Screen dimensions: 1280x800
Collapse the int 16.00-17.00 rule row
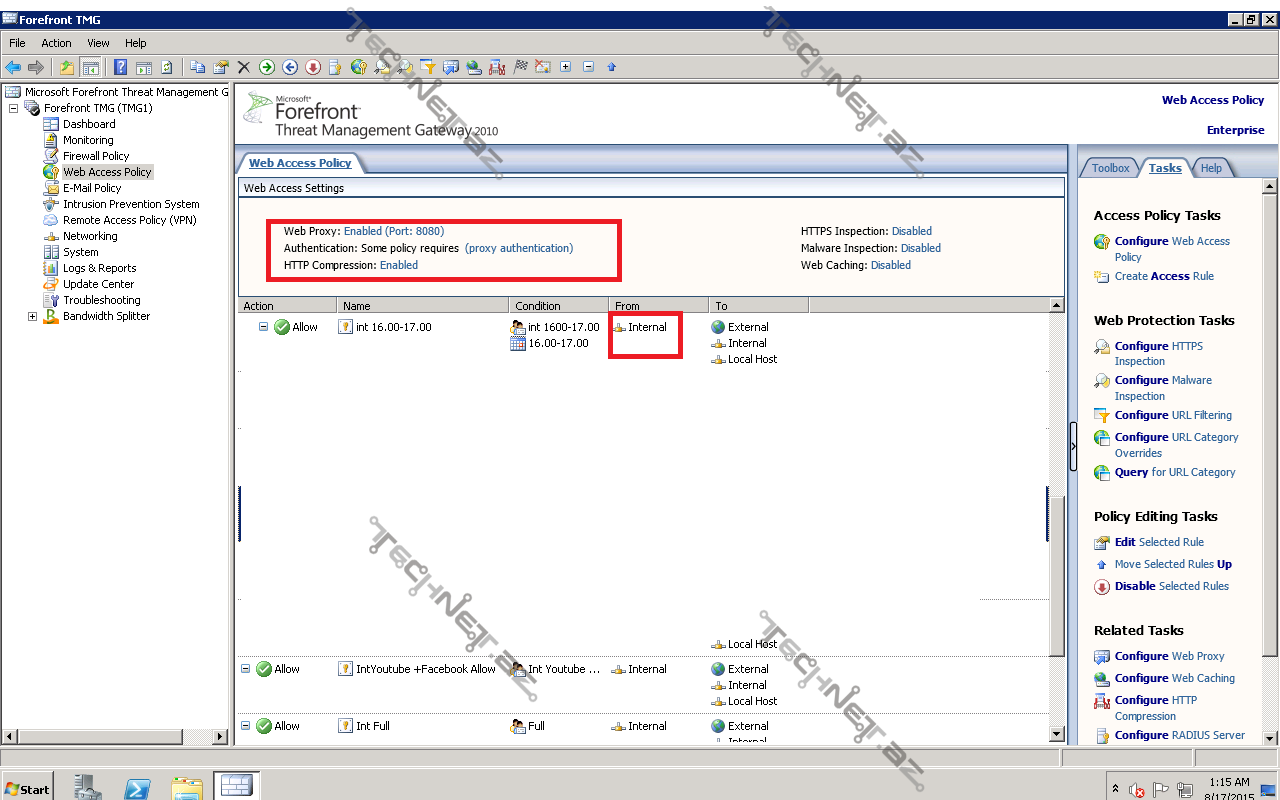point(264,327)
